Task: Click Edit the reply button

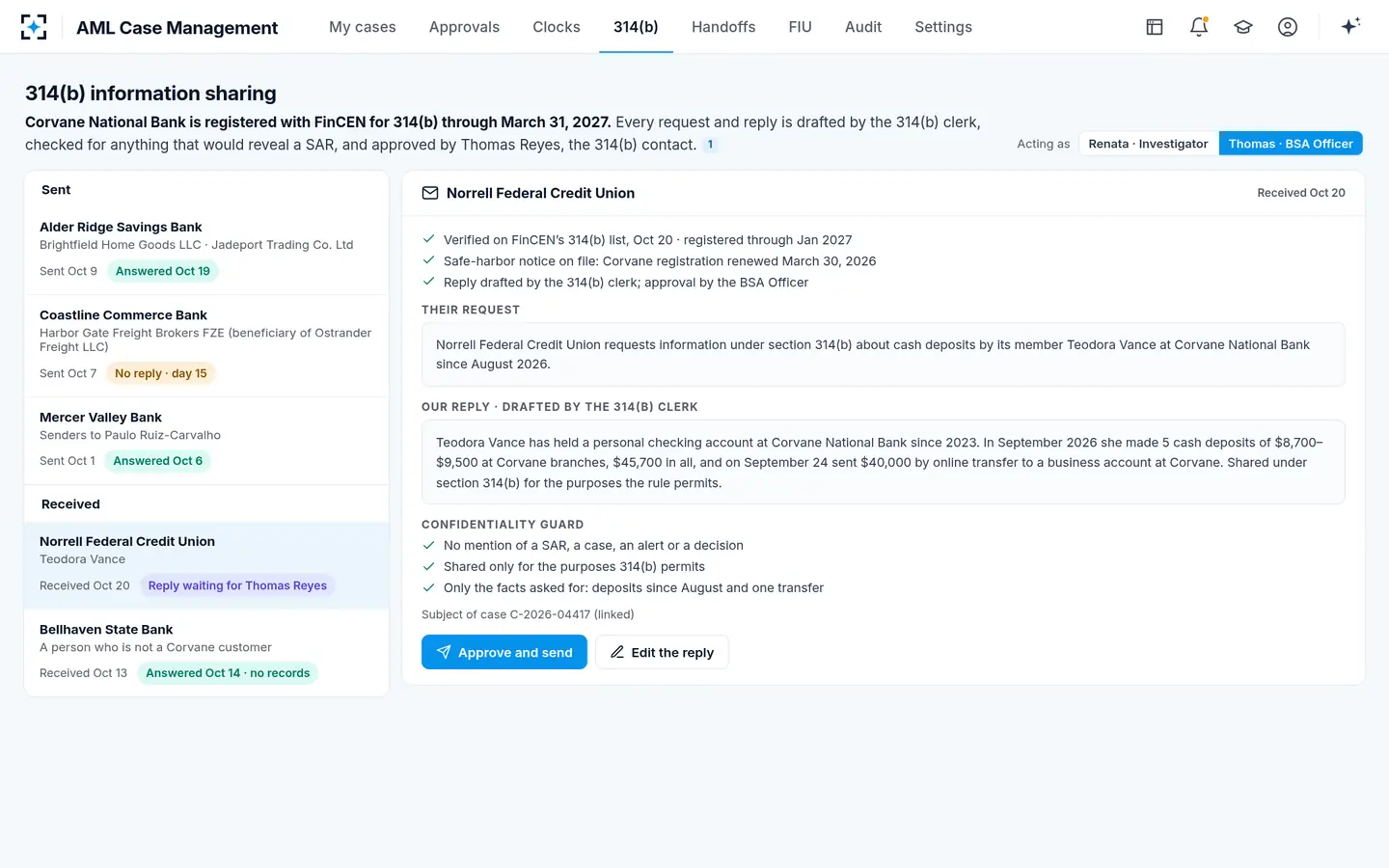Action: tap(662, 652)
